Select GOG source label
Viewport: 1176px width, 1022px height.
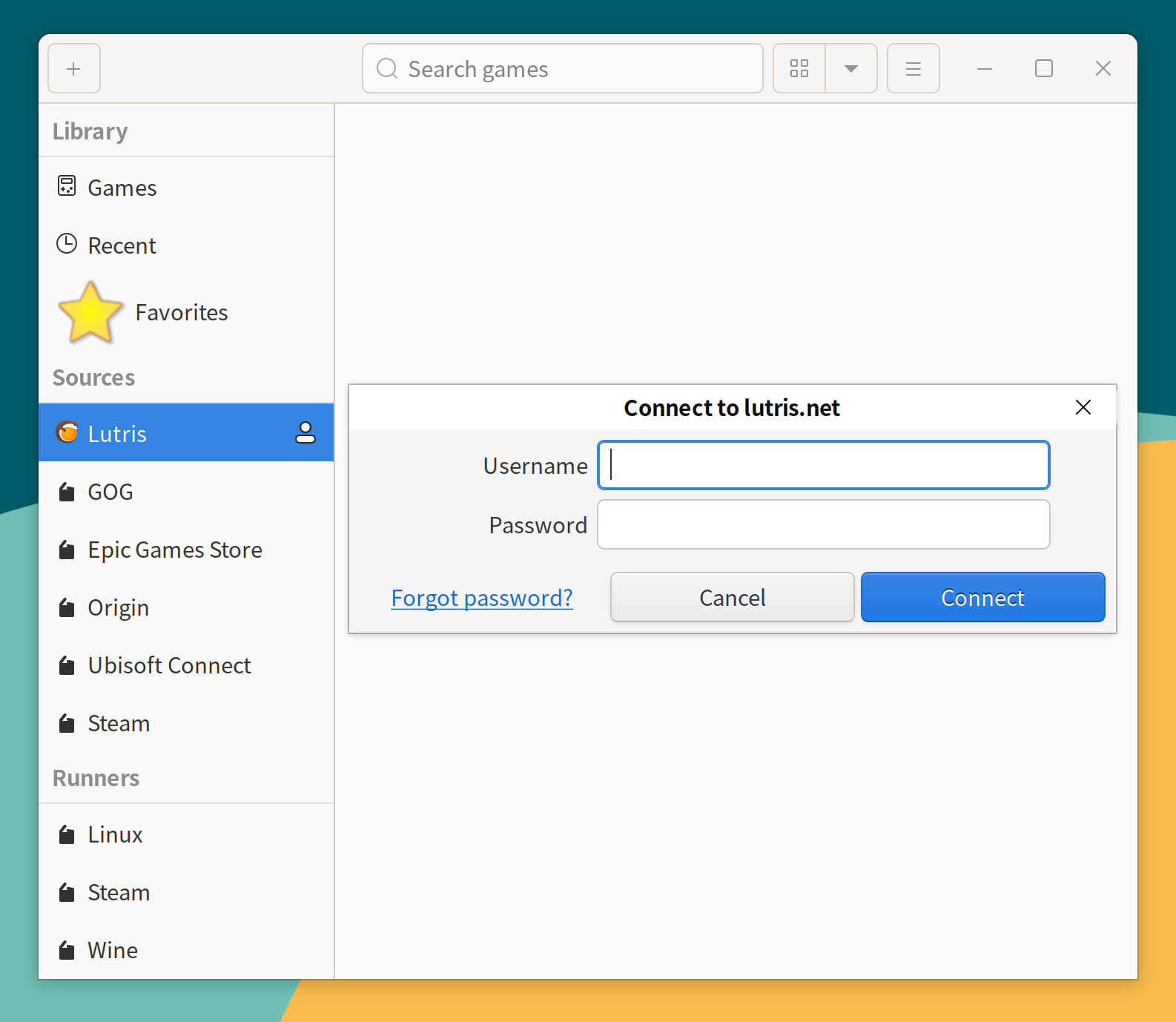pyautogui.click(x=110, y=492)
